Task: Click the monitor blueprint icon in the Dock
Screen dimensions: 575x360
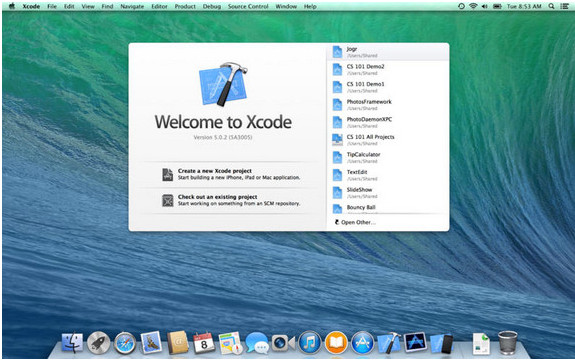Action: pyautogui.click(x=415, y=342)
